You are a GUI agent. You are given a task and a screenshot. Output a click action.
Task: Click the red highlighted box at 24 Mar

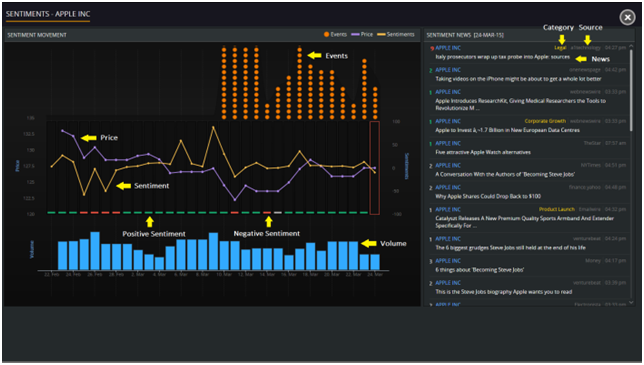(x=374, y=168)
